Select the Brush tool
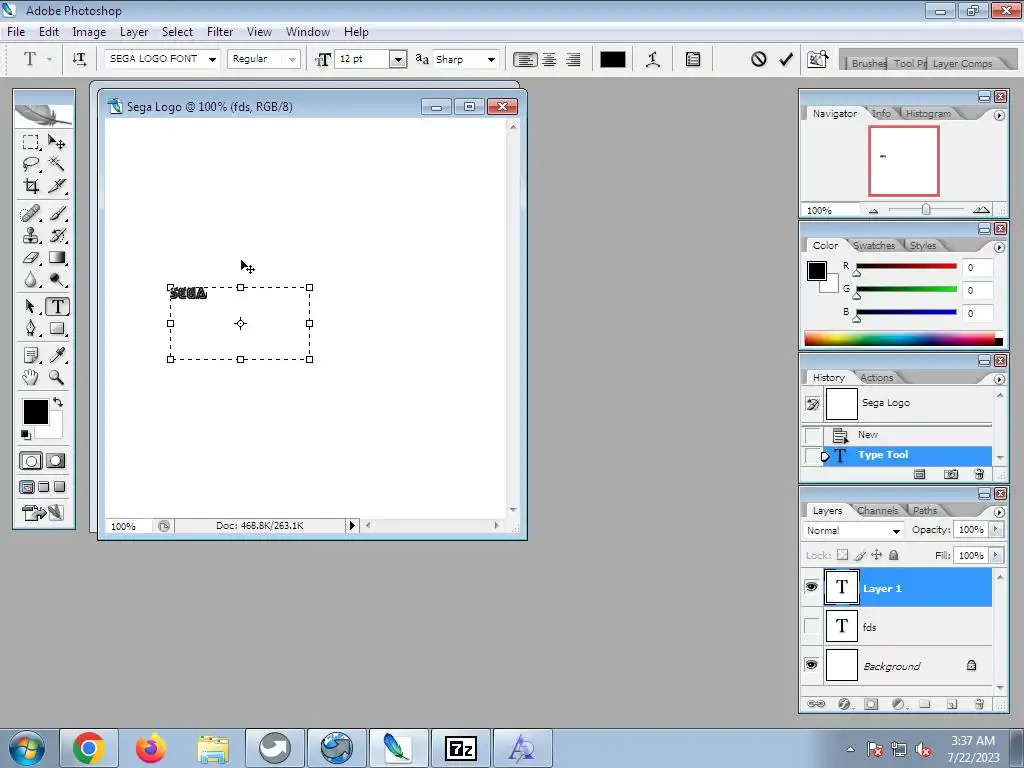The height and width of the screenshot is (768, 1024). (57, 214)
